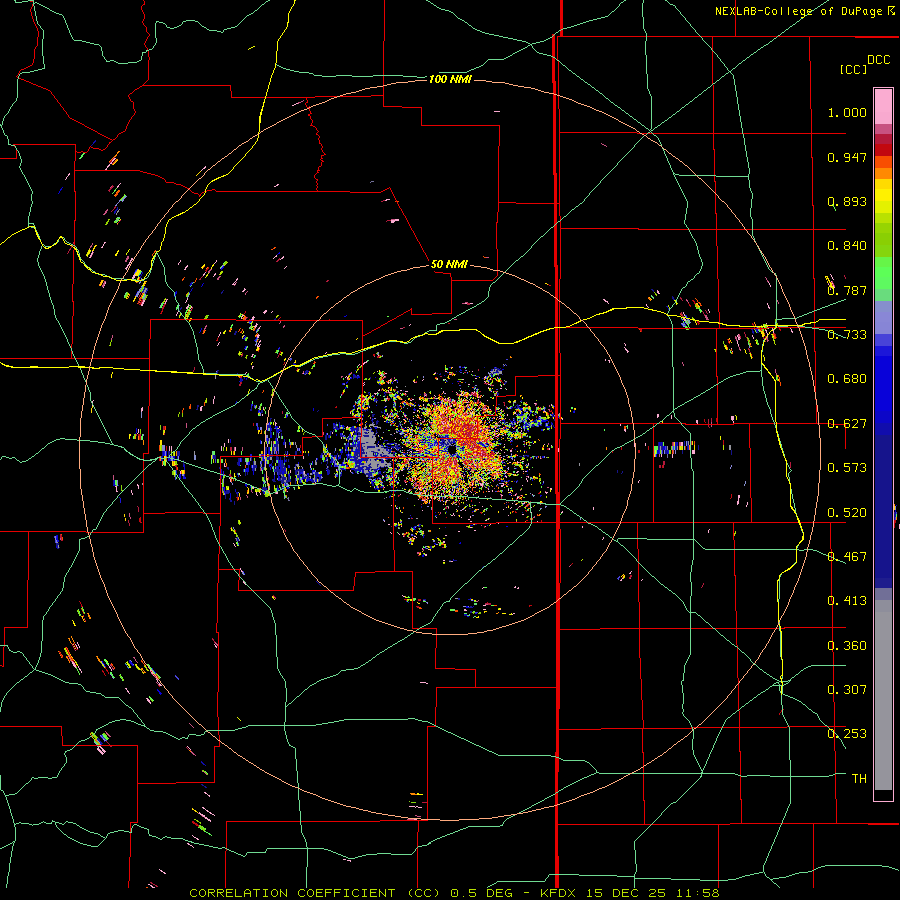This screenshot has width=900, height=900.
Task: Click the 0.520 scale value
Action: (x=847, y=513)
